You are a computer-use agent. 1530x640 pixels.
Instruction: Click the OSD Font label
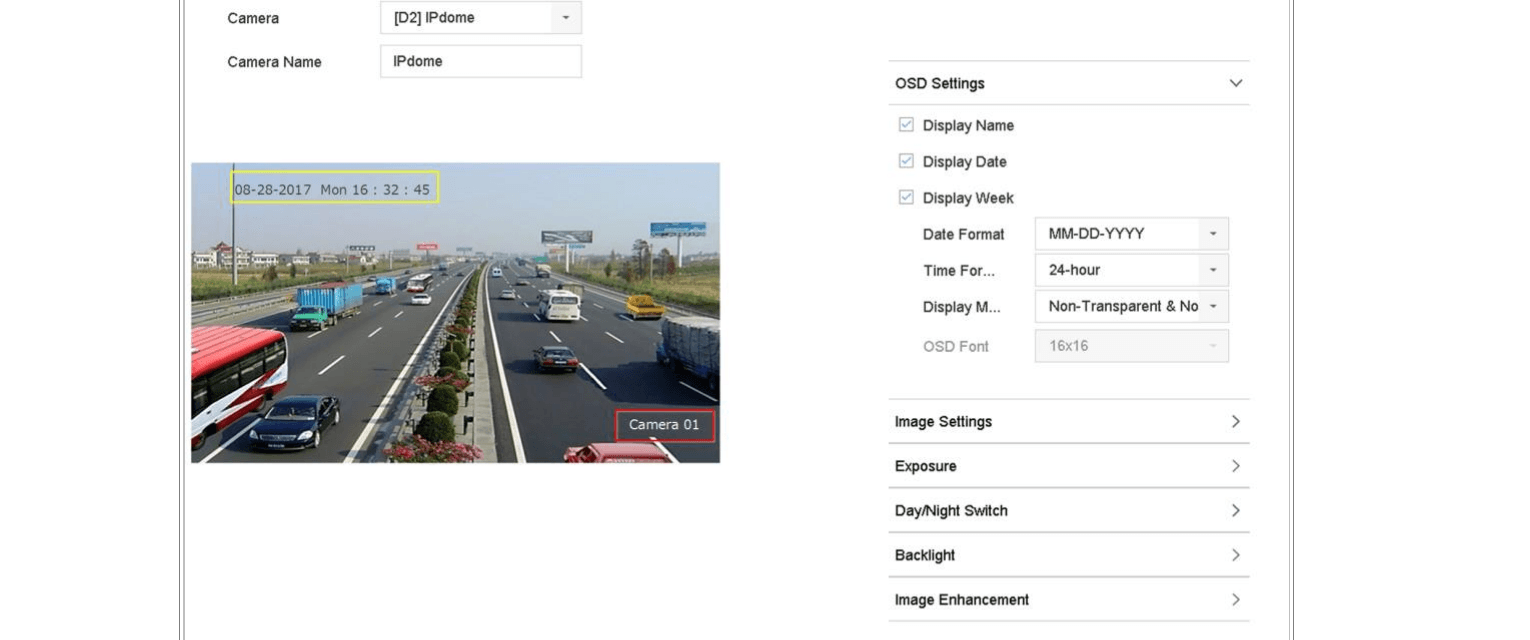pos(955,346)
